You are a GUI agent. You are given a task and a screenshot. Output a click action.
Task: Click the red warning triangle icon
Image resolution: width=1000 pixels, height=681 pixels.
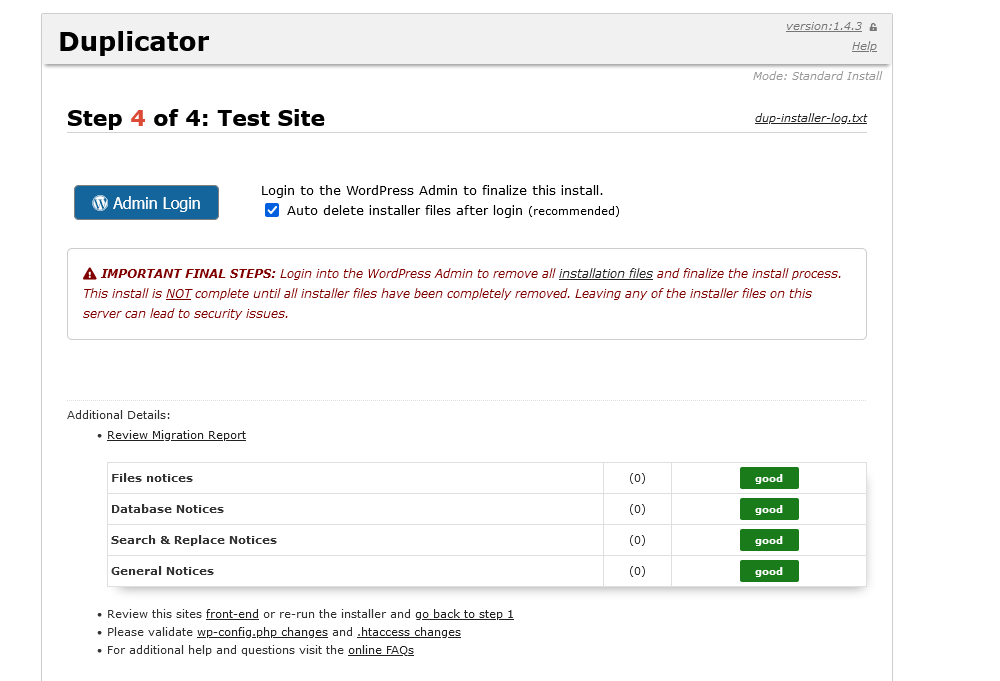(90, 274)
